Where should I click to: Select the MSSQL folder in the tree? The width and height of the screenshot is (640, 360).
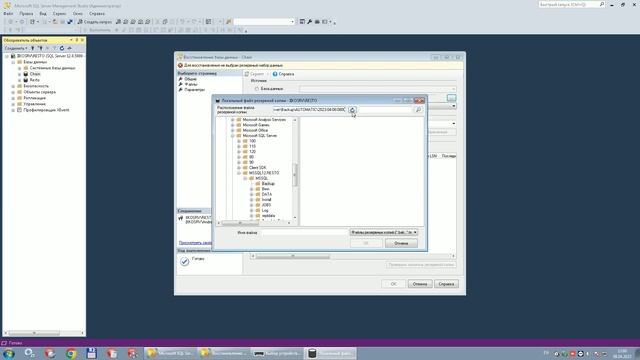pos(262,178)
